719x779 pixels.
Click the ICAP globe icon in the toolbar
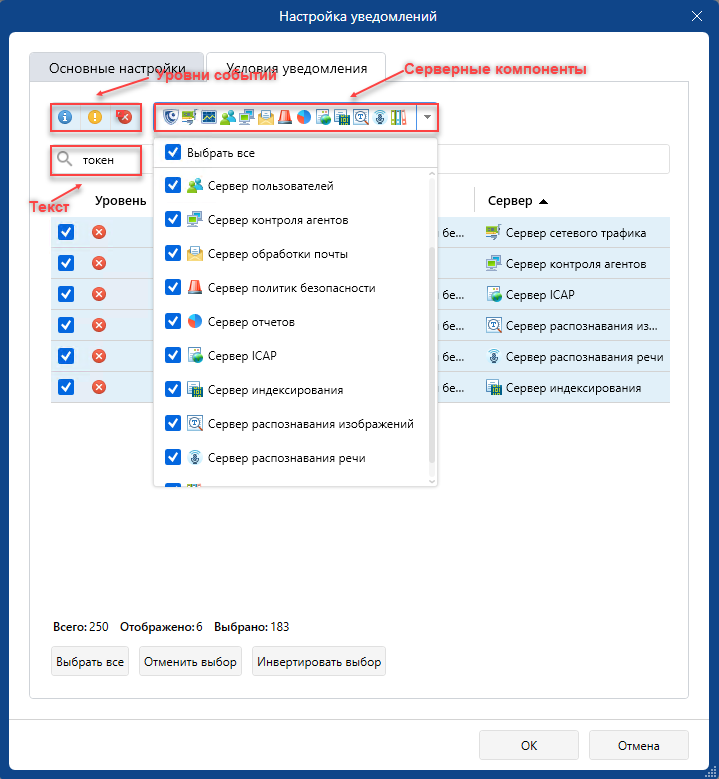click(323, 117)
